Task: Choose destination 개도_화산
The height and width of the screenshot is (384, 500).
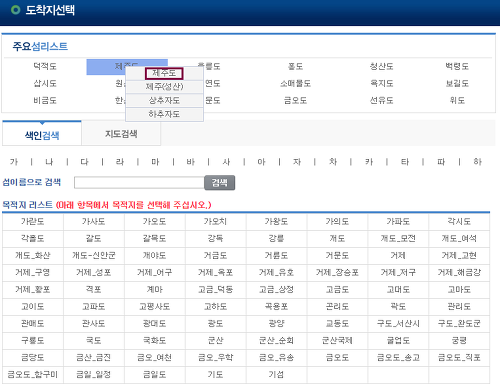Action: click(33, 256)
